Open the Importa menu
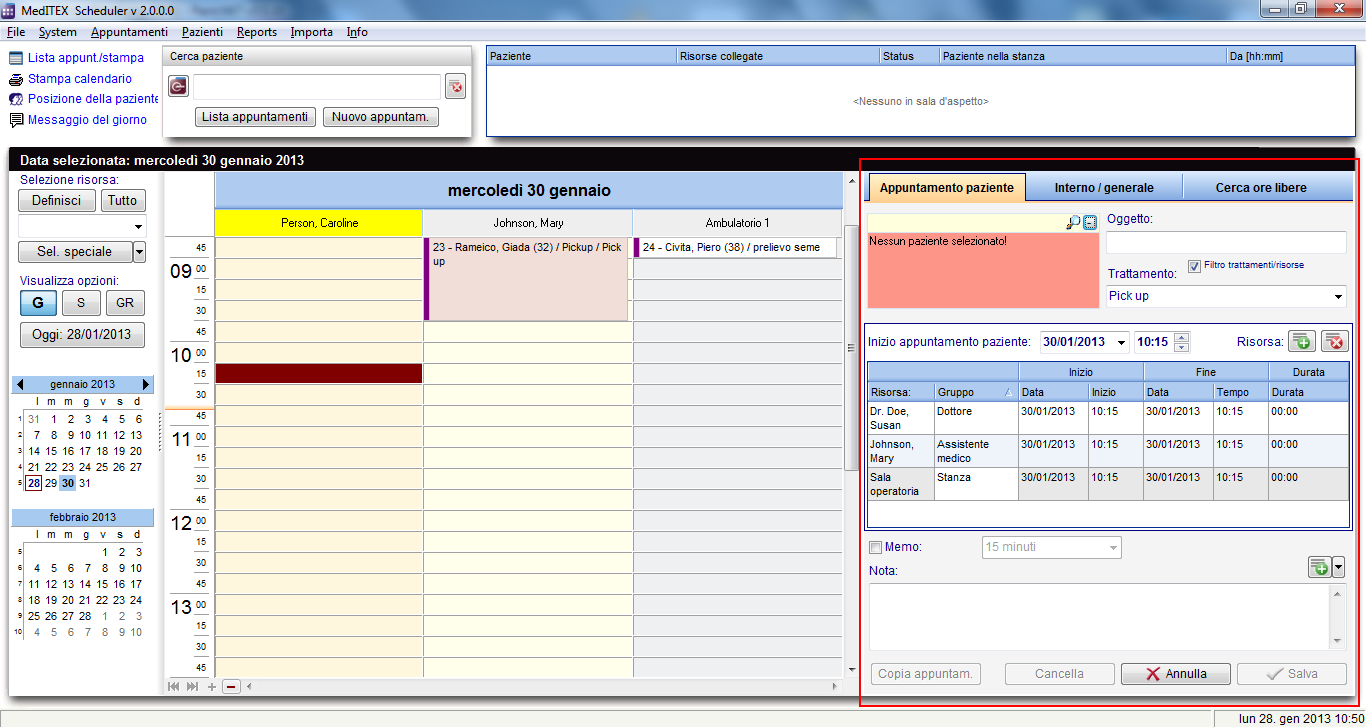 (x=312, y=32)
